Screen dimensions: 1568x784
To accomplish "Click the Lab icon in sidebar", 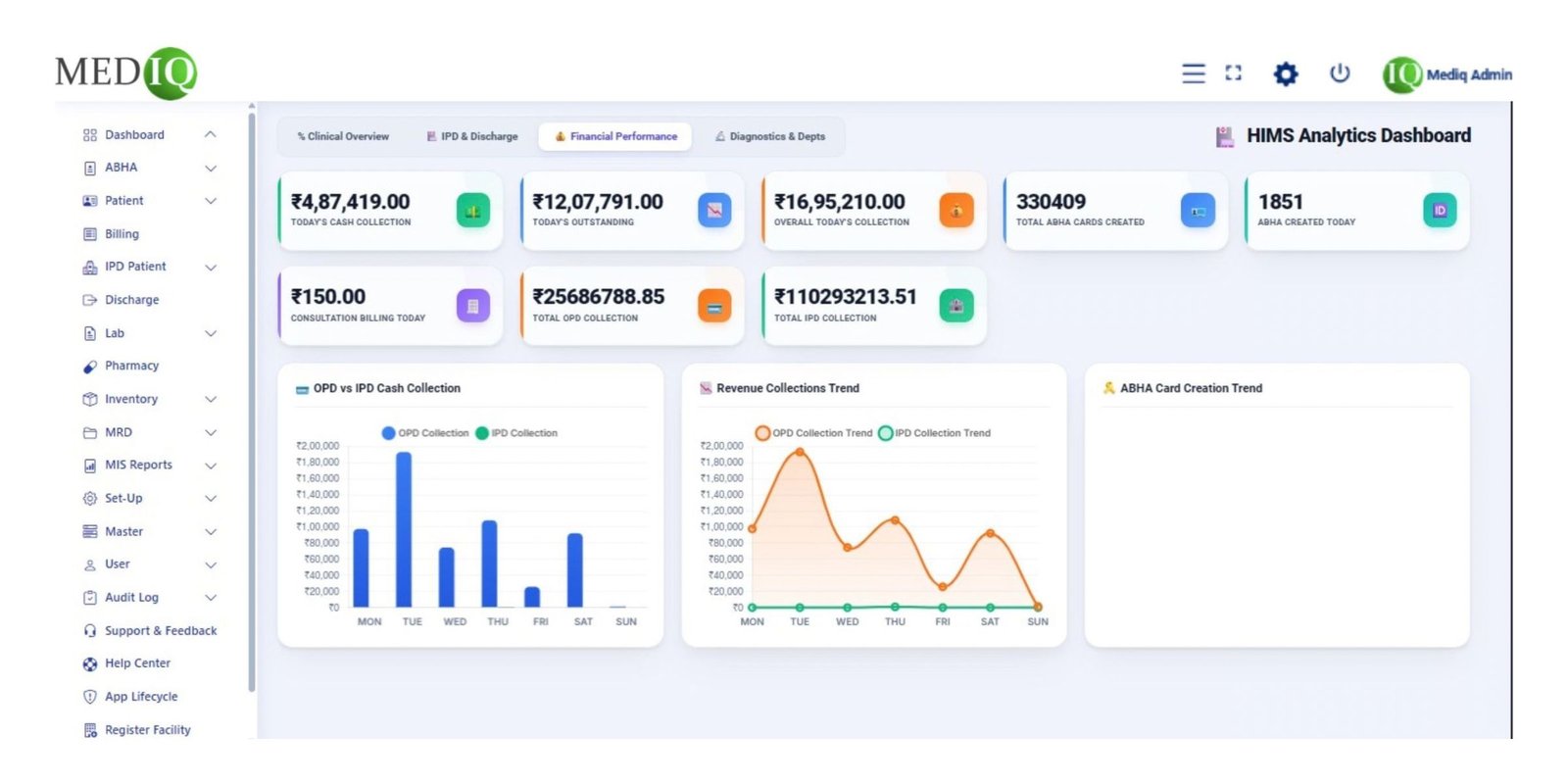I will (x=90, y=333).
